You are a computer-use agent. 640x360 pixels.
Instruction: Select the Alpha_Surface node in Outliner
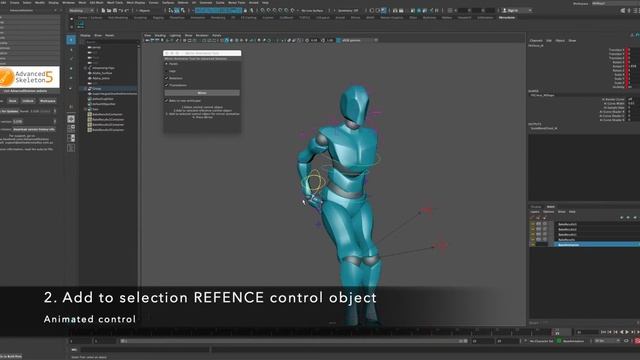pos(102,73)
